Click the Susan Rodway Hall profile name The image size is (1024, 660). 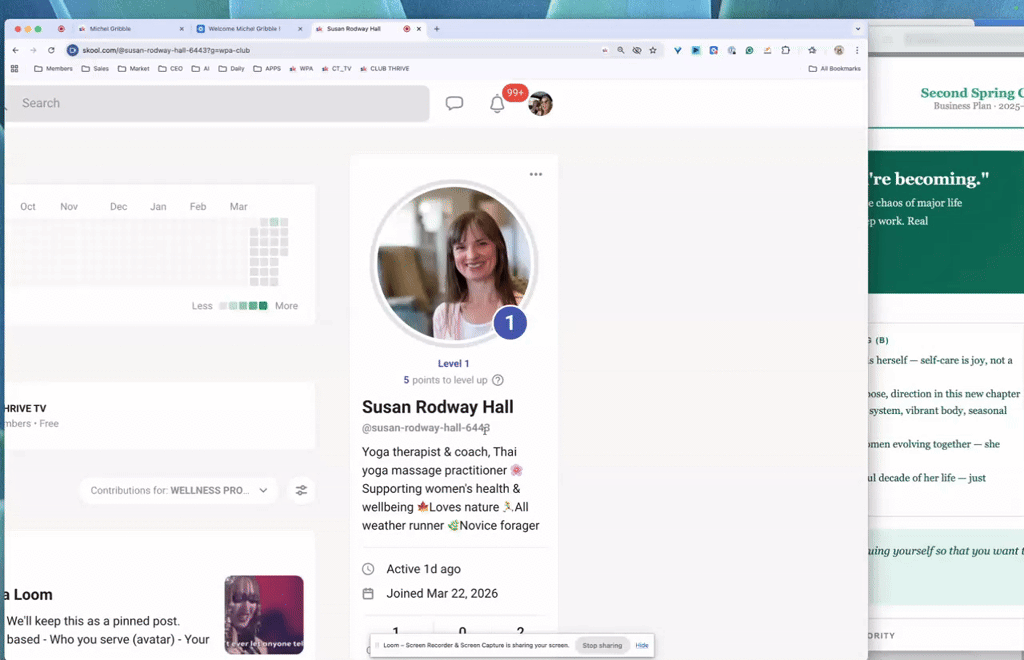tap(438, 407)
